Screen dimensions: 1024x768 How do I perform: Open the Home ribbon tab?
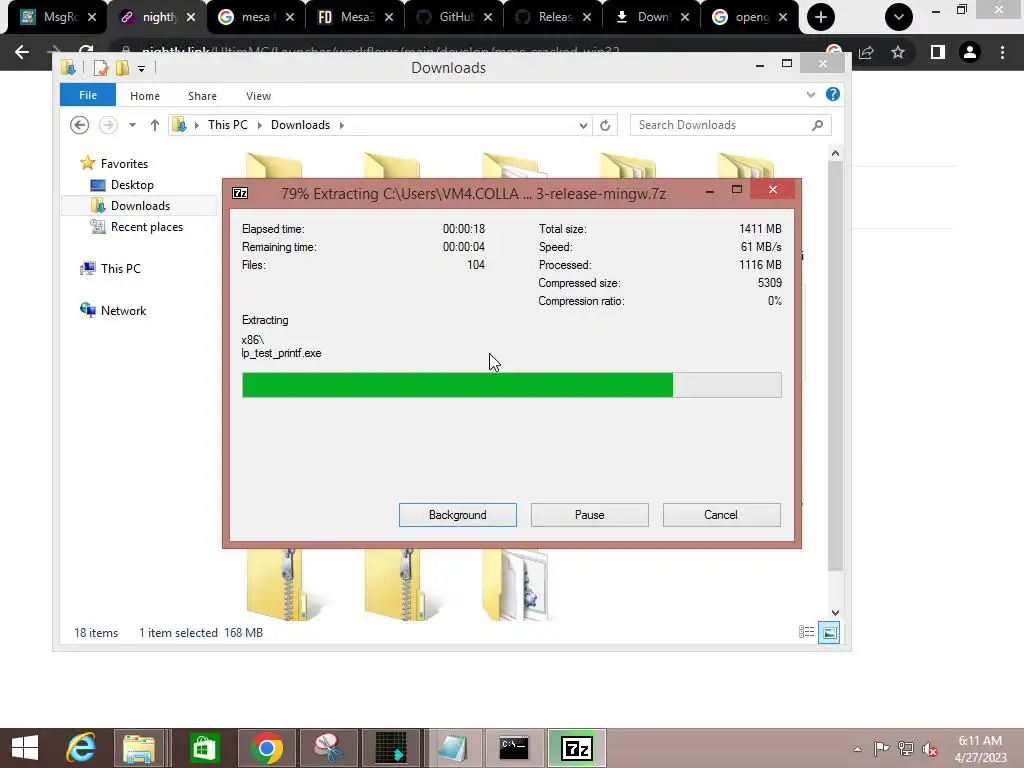click(144, 96)
